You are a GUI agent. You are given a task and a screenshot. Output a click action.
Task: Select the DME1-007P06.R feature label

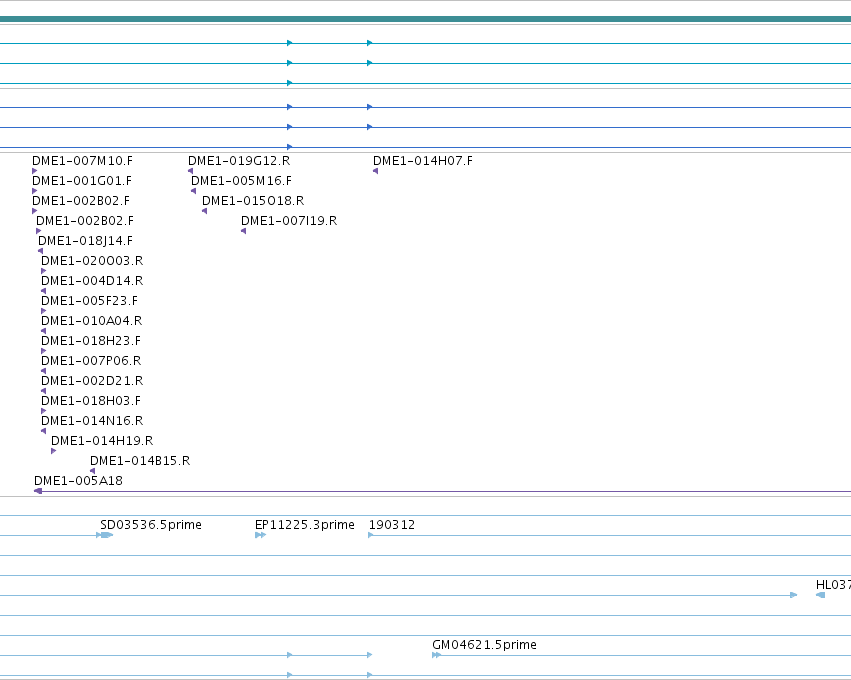tap(91, 360)
